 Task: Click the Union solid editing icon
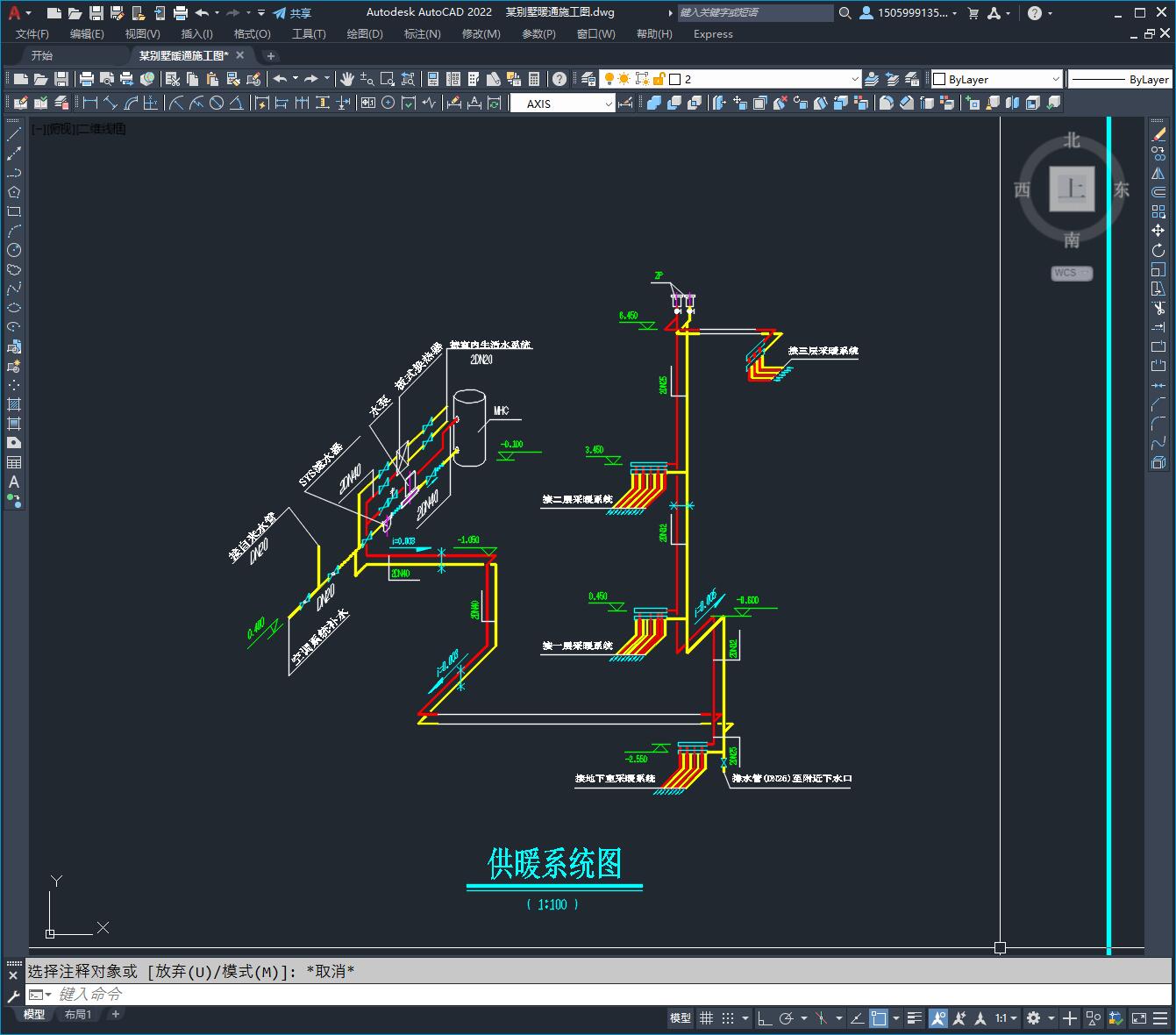[x=653, y=103]
